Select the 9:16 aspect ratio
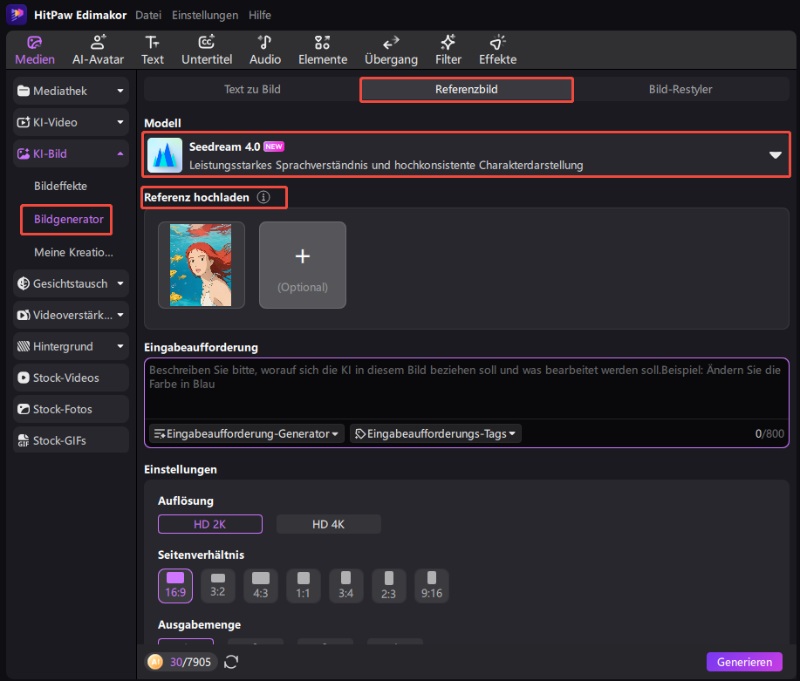The height and width of the screenshot is (681, 800). tap(431, 585)
